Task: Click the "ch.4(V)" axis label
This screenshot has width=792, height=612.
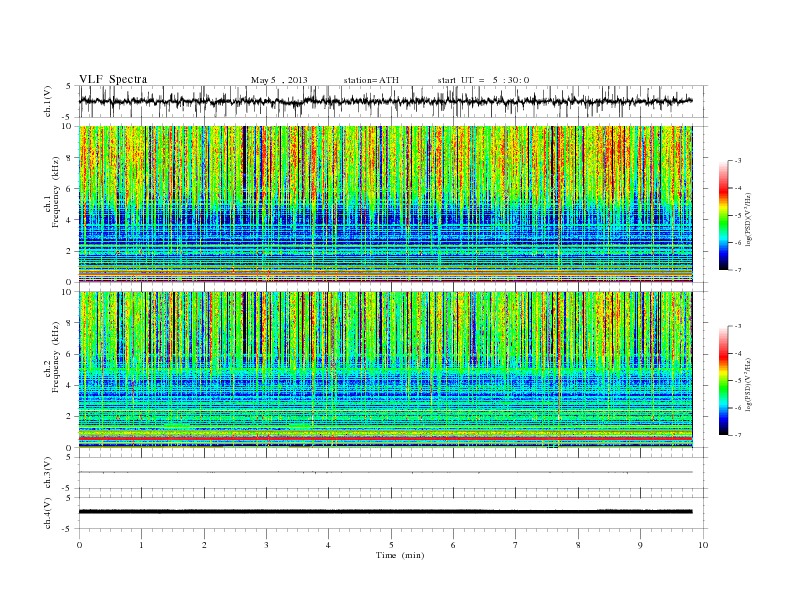Action: [x=48, y=513]
